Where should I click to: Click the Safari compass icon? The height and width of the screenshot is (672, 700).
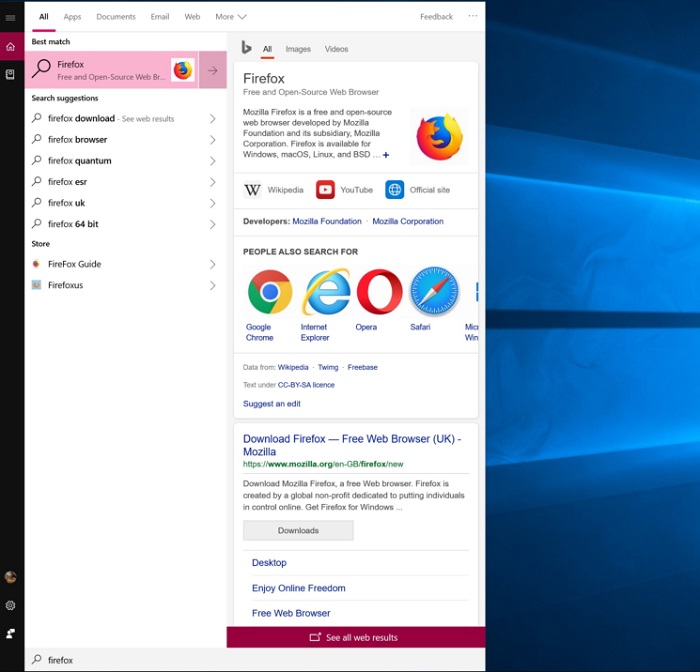point(434,291)
